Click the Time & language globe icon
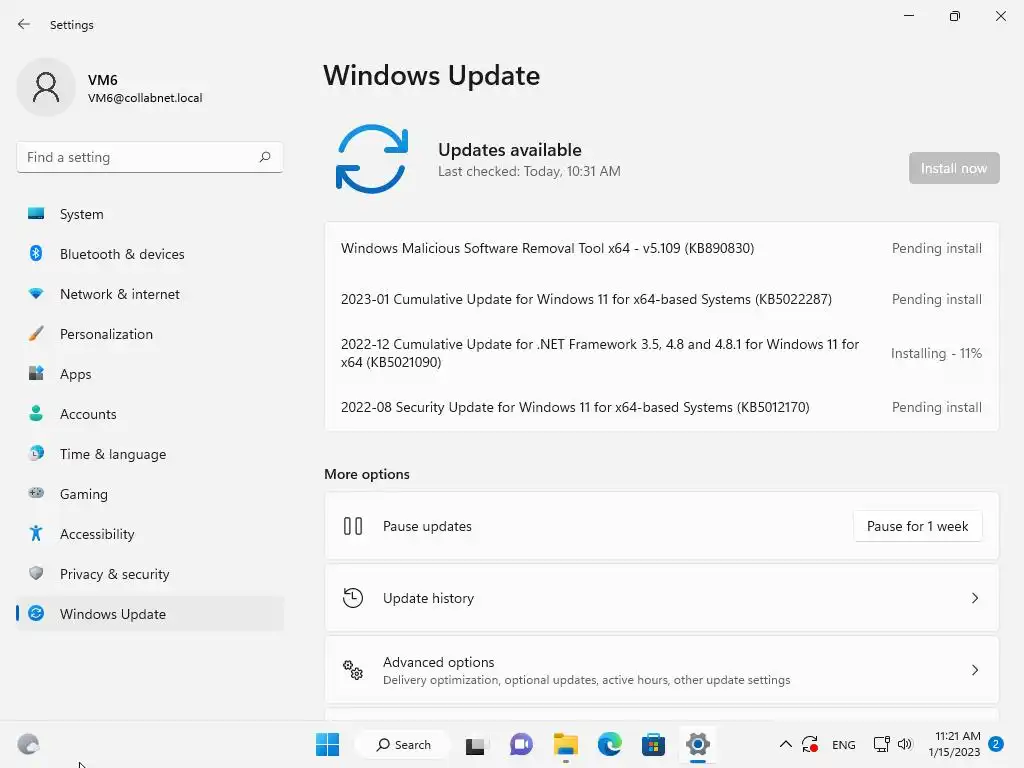The image size is (1024, 768). [x=36, y=453]
